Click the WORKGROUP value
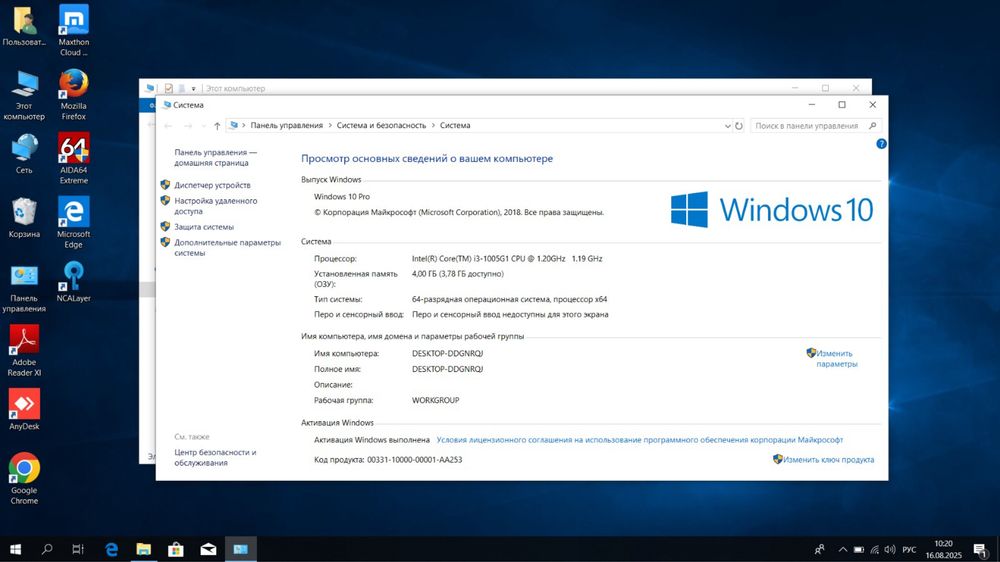Screen dimensions: 1000x562 435,401
